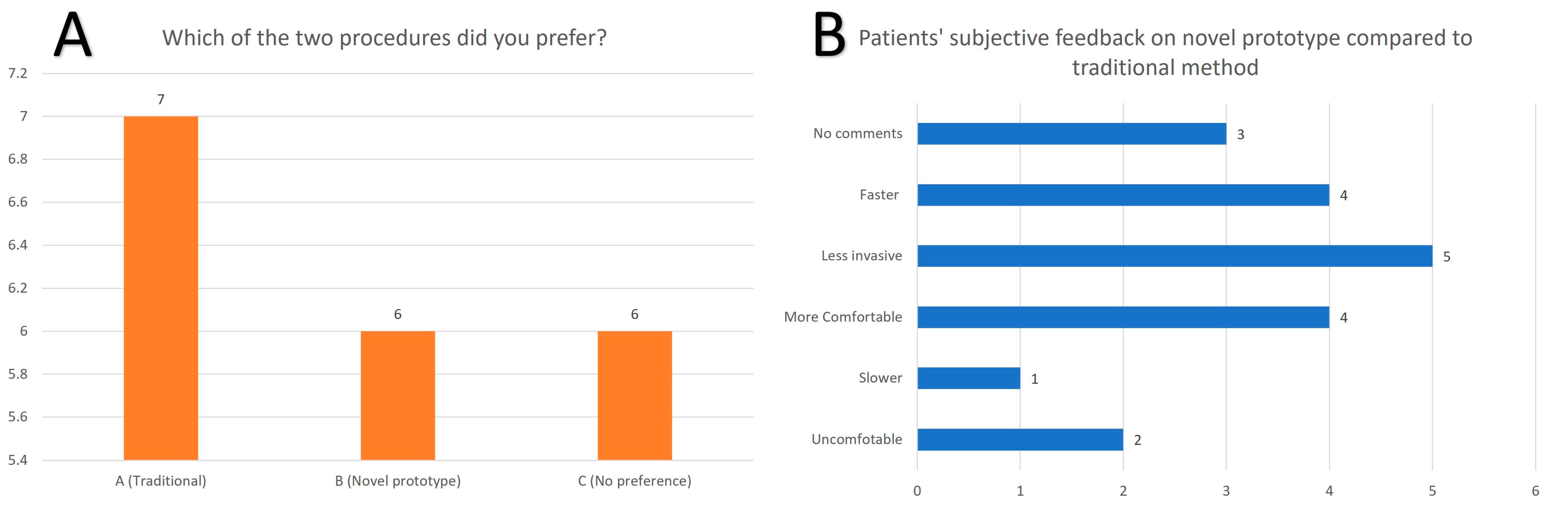The width and height of the screenshot is (1568, 508).
Task: Click the large panel letter A
Action: click(73, 35)
